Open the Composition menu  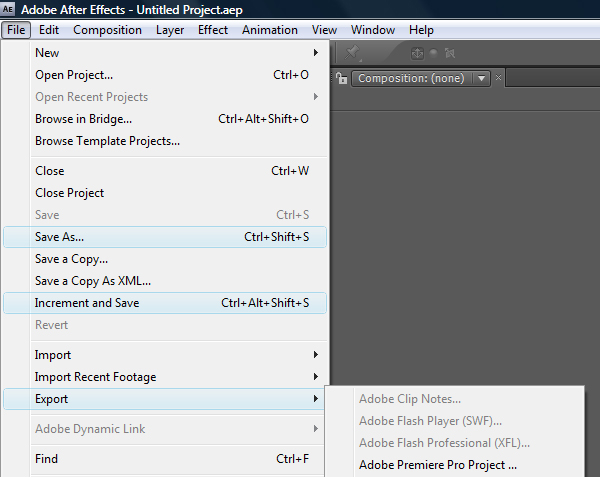click(x=107, y=30)
